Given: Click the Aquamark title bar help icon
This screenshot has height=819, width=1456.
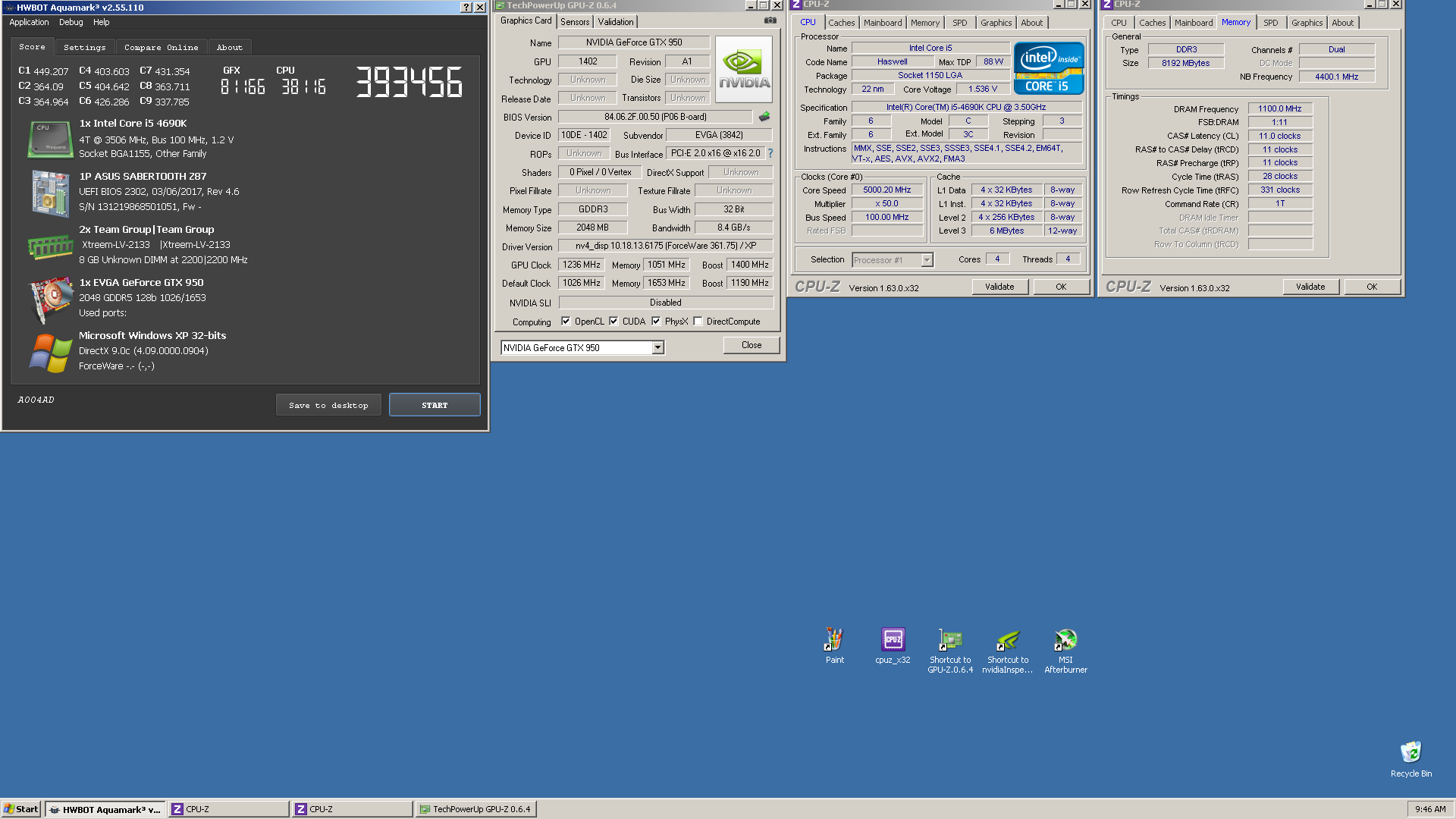Looking at the screenshot, I should coord(466,8).
